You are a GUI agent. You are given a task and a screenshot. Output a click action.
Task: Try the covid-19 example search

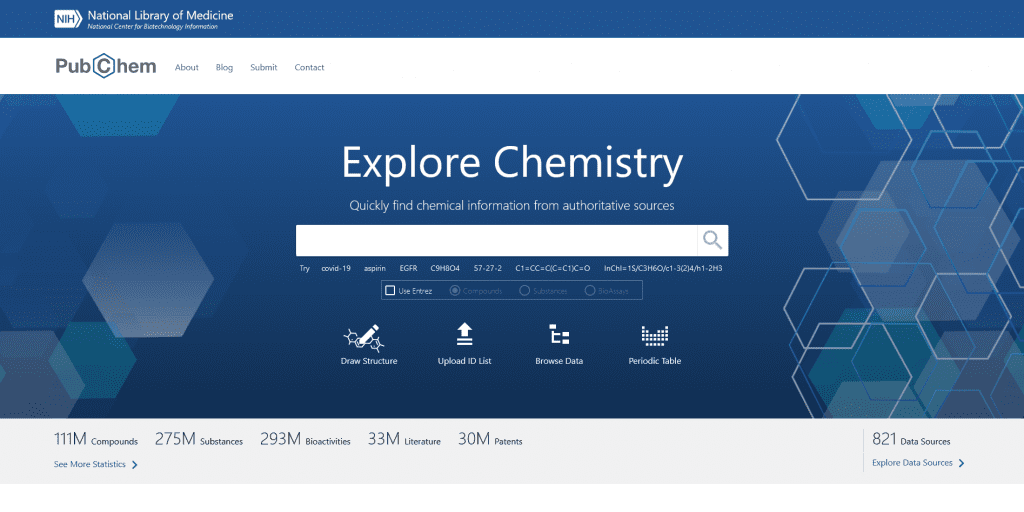point(336,268)
